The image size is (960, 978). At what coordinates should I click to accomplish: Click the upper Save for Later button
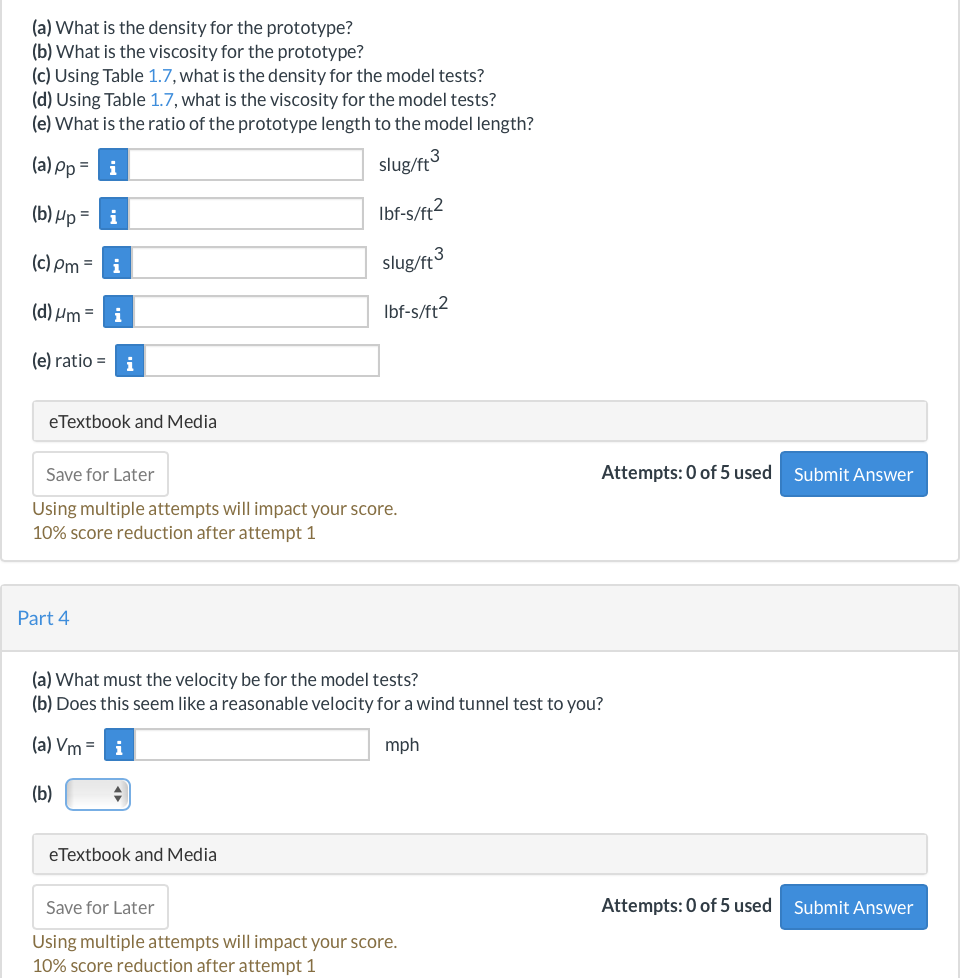[100, 474]
